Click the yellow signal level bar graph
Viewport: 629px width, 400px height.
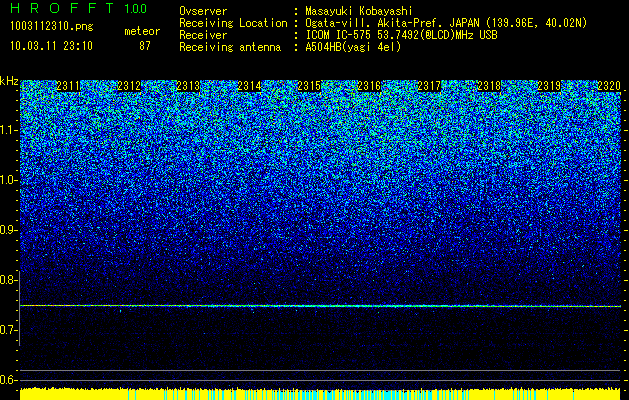pos(320,394)
